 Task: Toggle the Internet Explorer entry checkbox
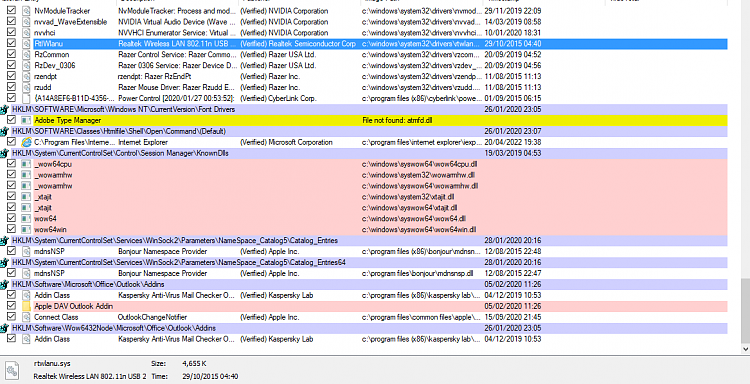11,142
